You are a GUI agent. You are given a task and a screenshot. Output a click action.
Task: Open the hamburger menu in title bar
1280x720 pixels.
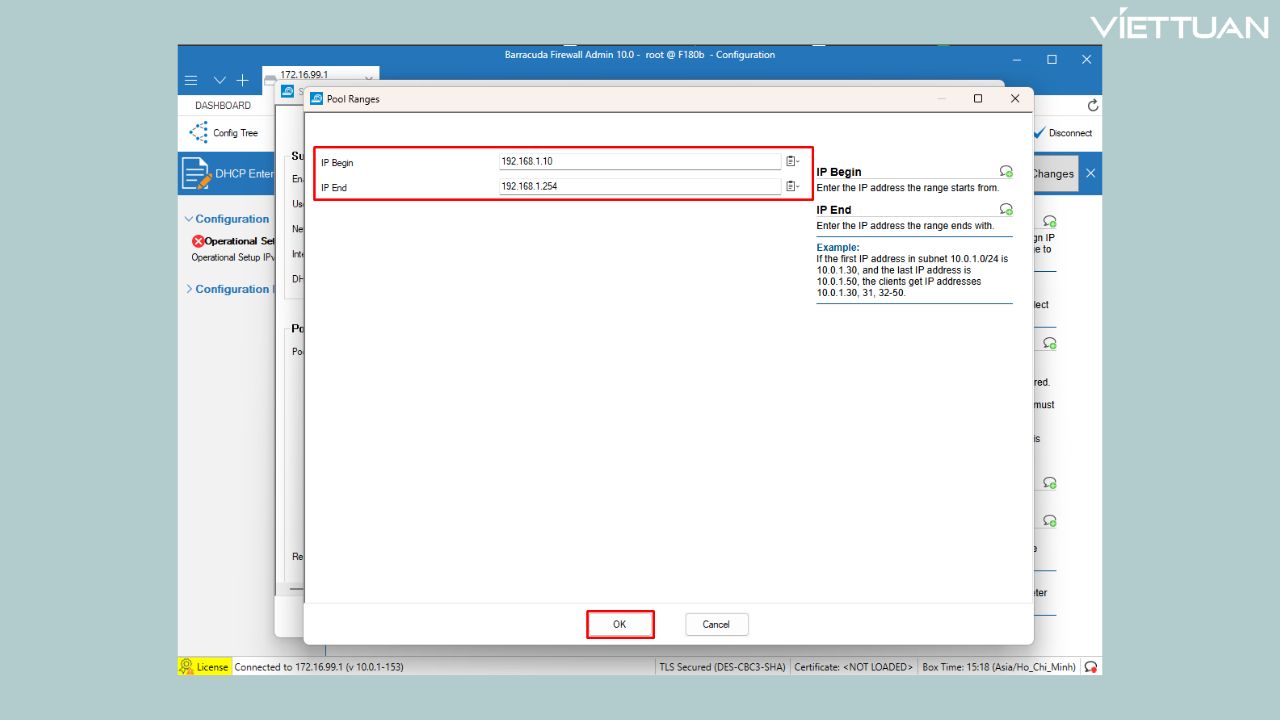click(x=191, y=80)
